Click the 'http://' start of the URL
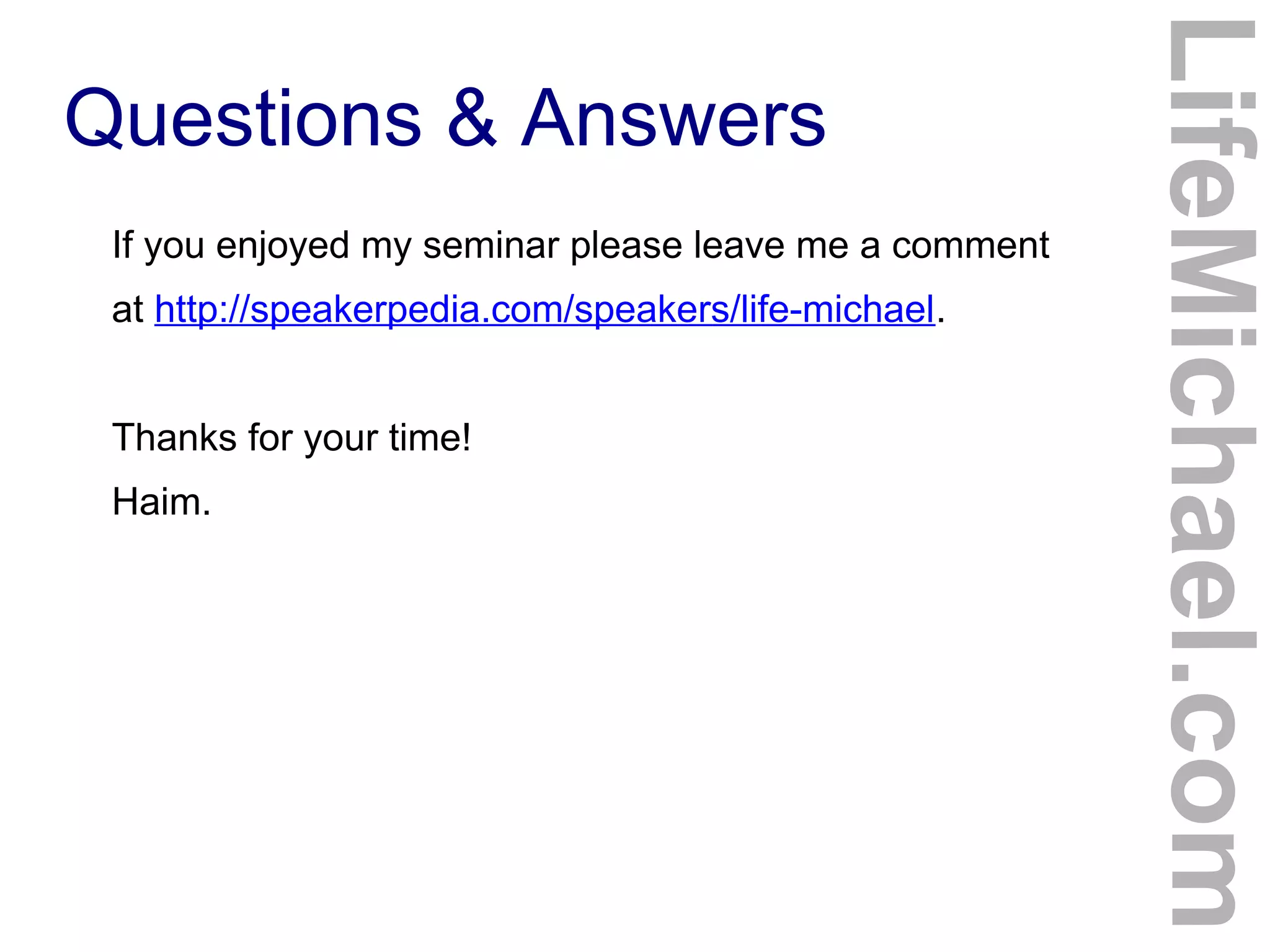This screenshot has width=1270, height=952. click(202, 309)
